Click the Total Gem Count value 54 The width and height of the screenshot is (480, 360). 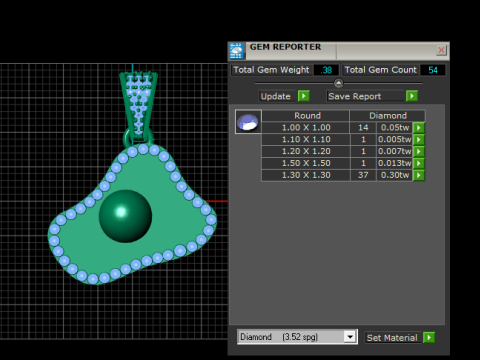(x=433, y=70)
